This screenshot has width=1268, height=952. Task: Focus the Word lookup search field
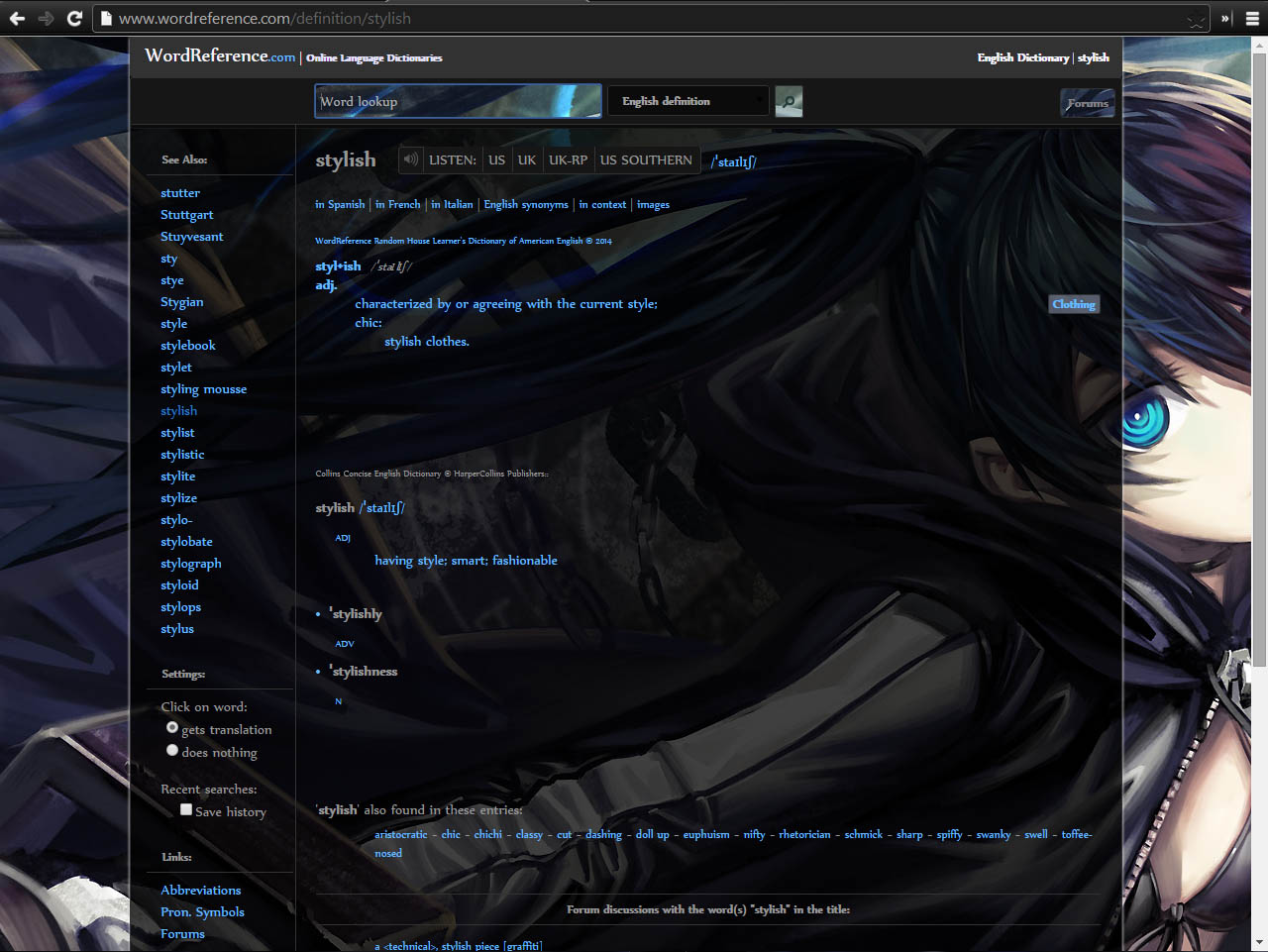pyautogui.click(x=458, y=101)
